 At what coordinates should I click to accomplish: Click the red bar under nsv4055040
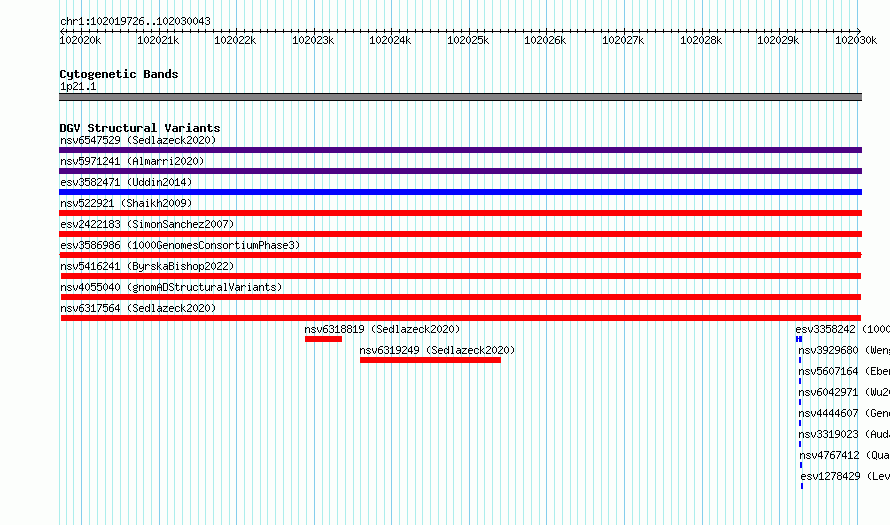pos(461,297)
